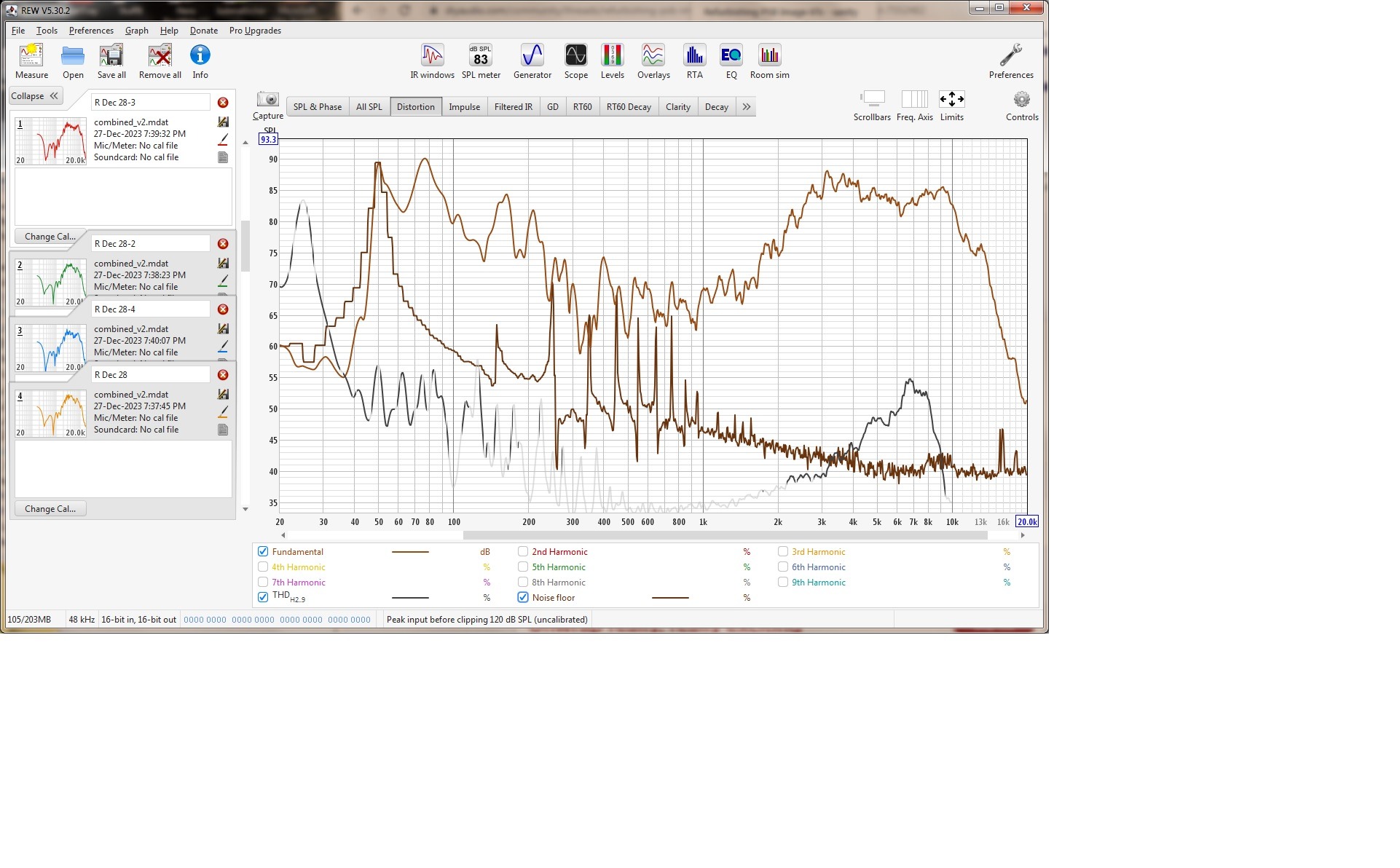The height and width of the screenshot is (868, 1400).
Task: Toggle the Fundamental trace checkbox
Action: point(263,552)
